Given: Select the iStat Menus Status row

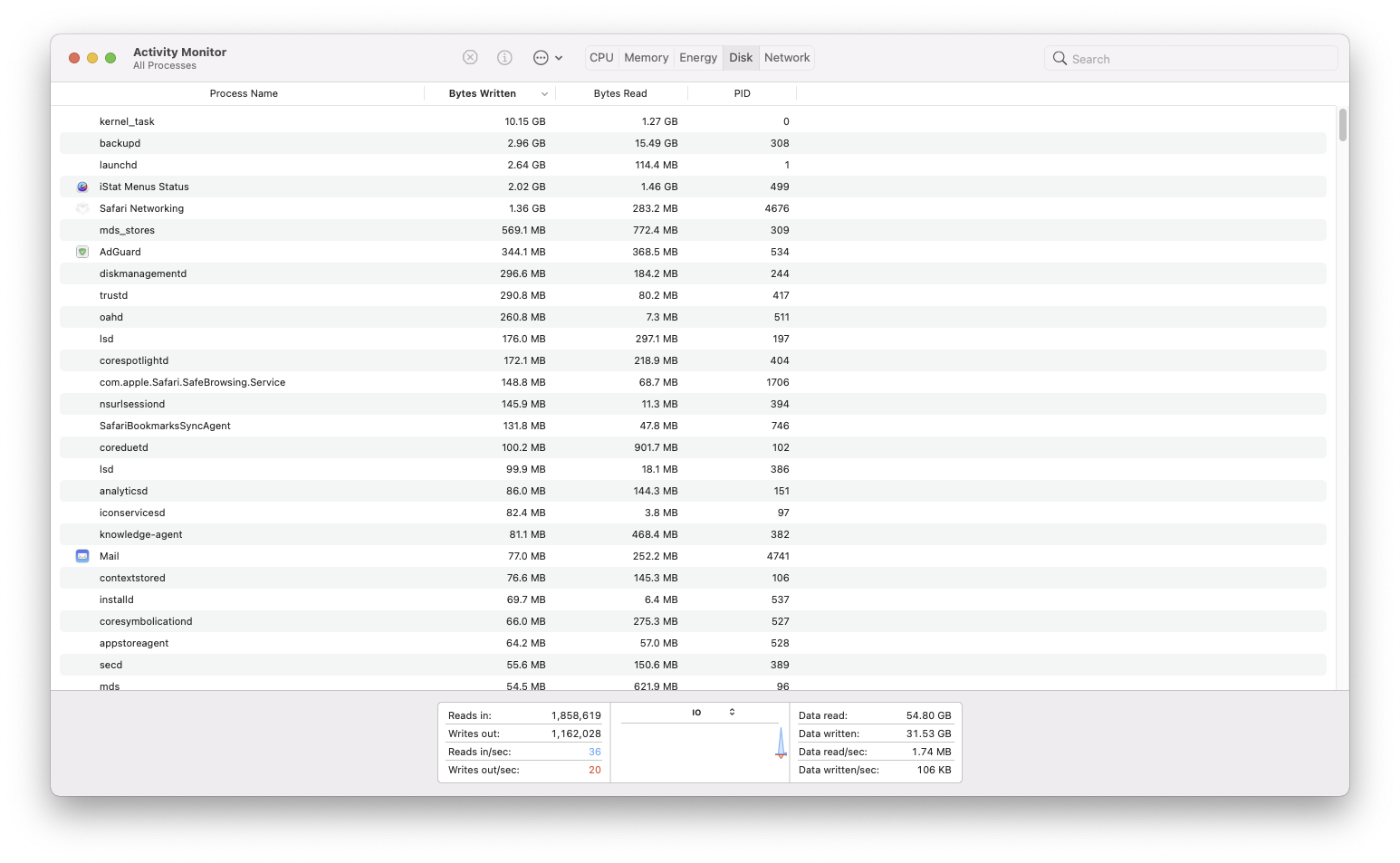Looking at the screenshot, I should coord(693,187).
